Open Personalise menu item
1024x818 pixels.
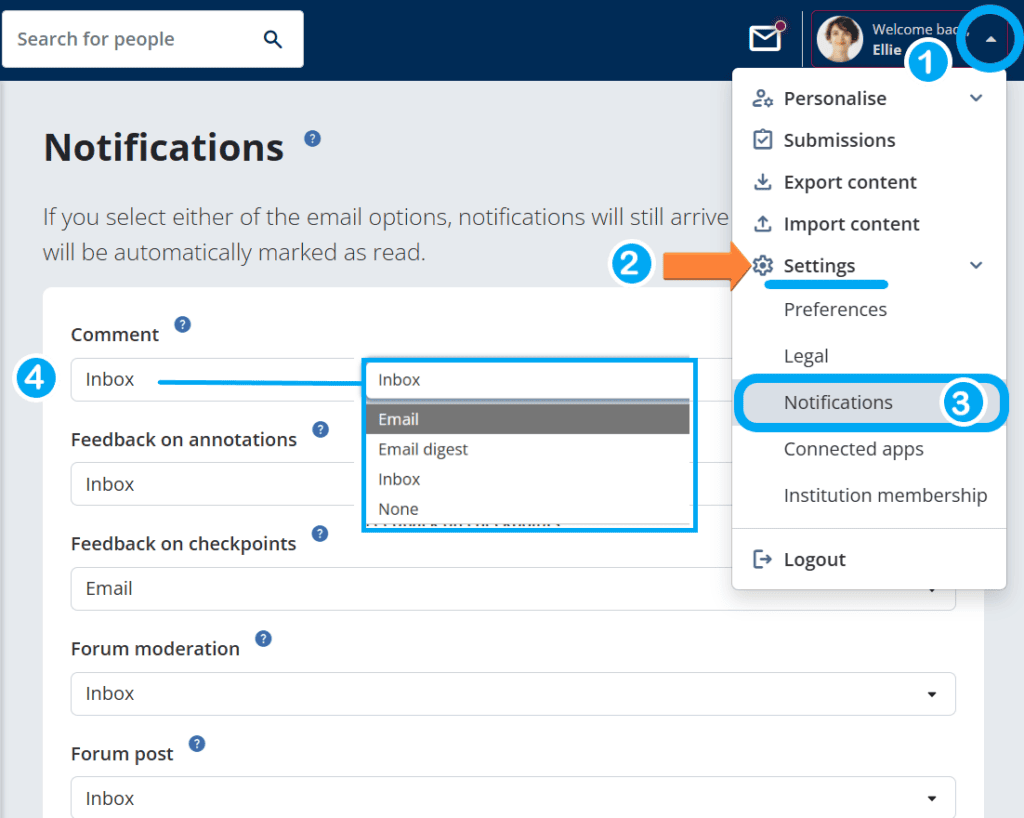click(869, 99)
